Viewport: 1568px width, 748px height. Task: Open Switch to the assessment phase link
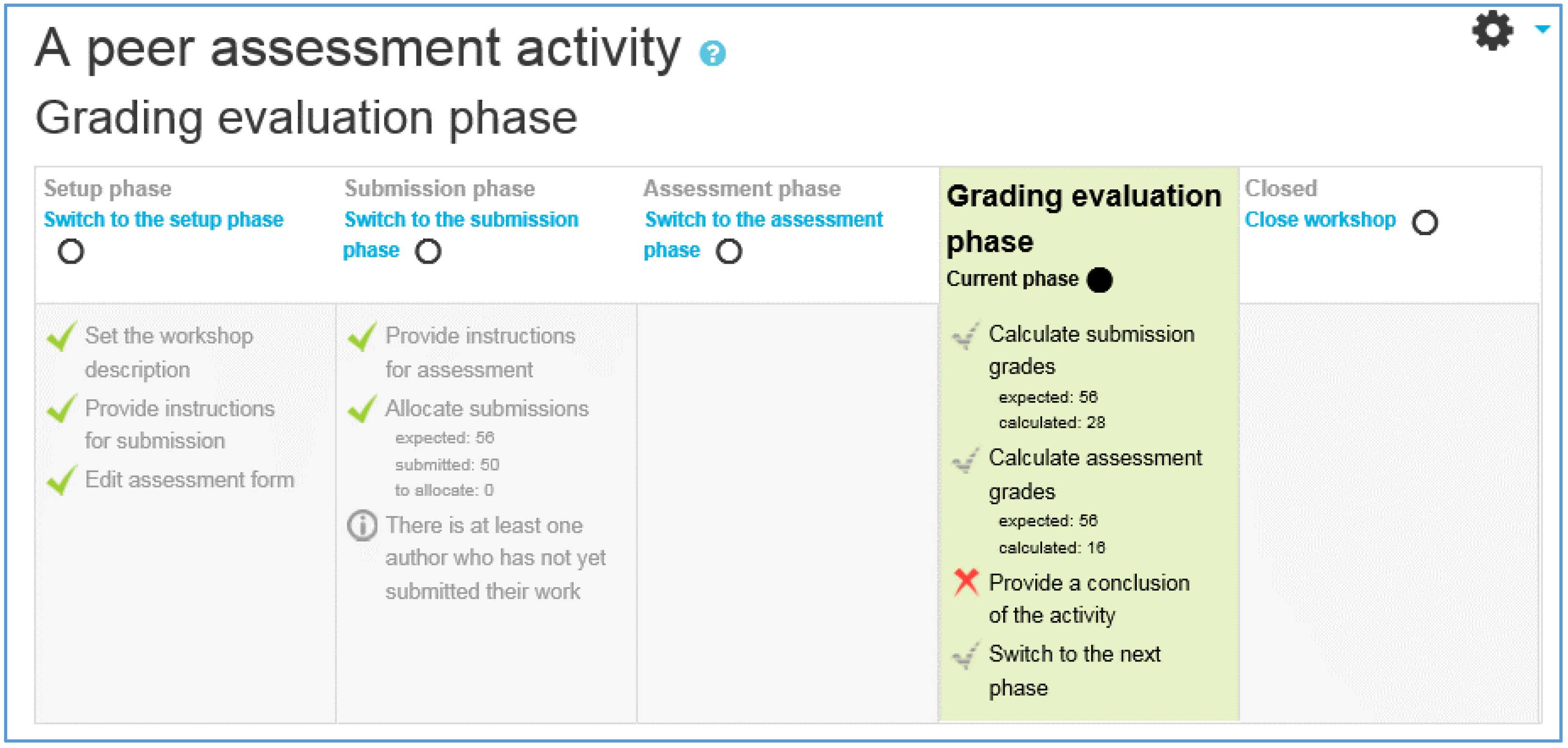(763, 234)
